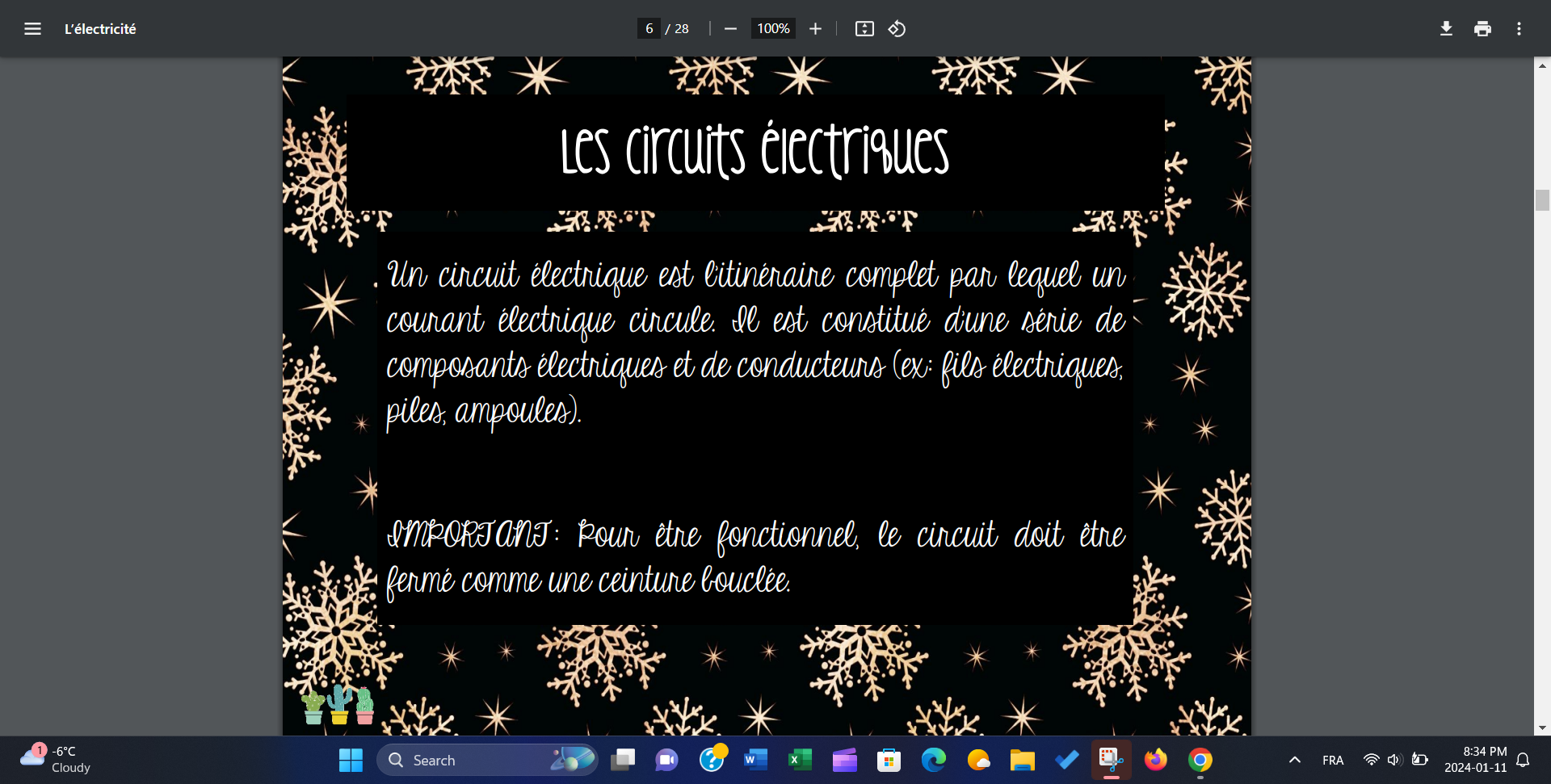Click scrollbar down arrow

click(x=1542, y=727)
